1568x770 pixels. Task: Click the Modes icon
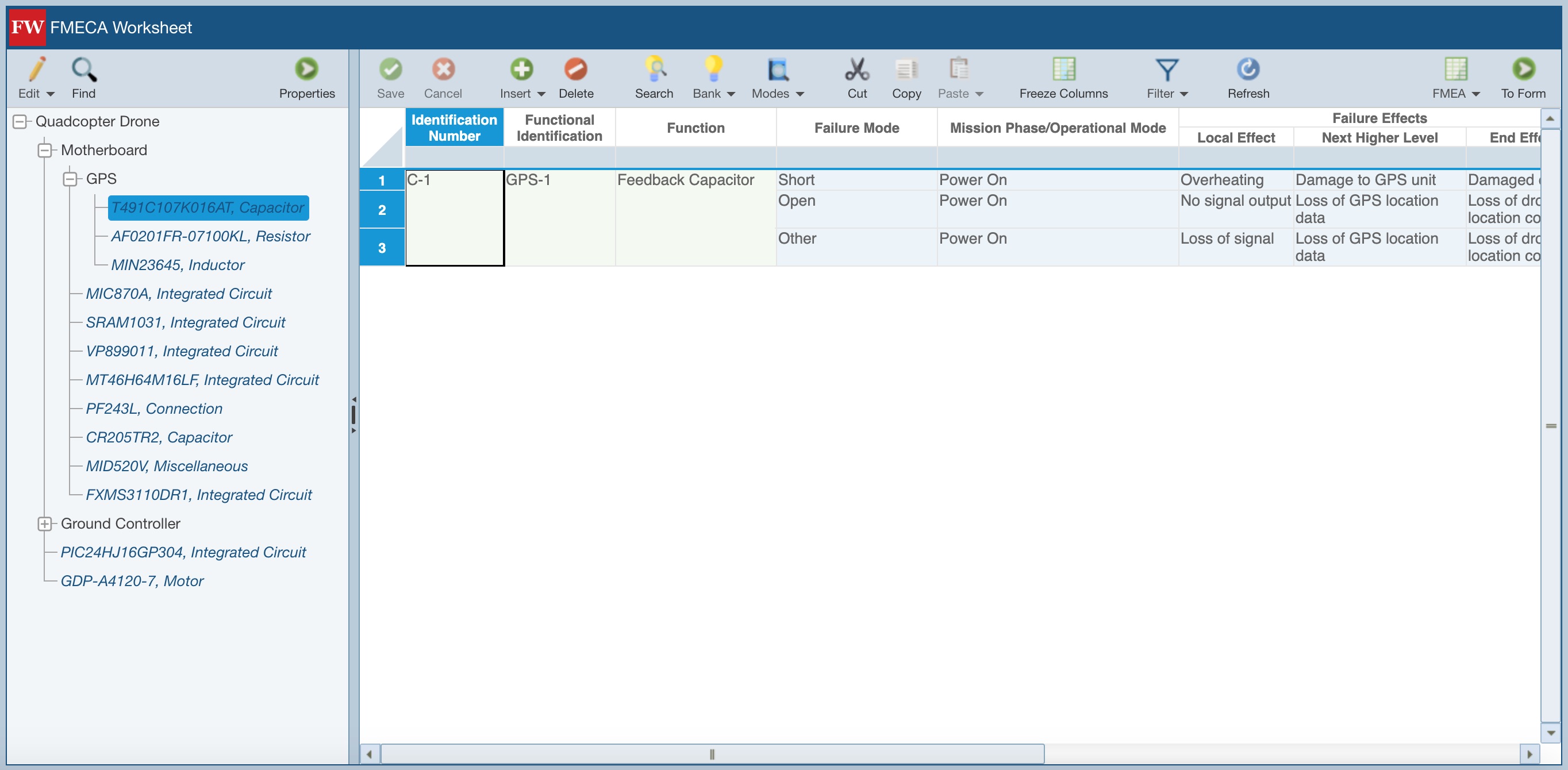(778, 69)
